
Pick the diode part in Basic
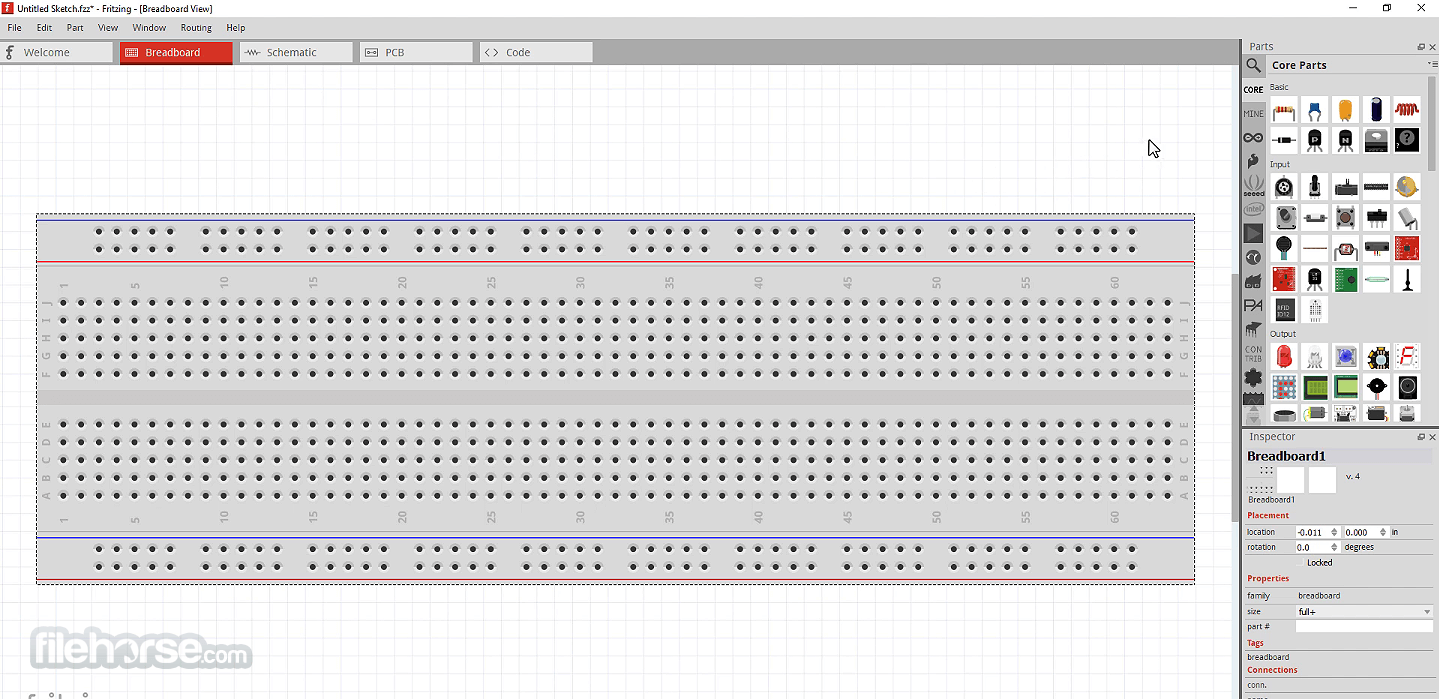(x=1284, y=140)
